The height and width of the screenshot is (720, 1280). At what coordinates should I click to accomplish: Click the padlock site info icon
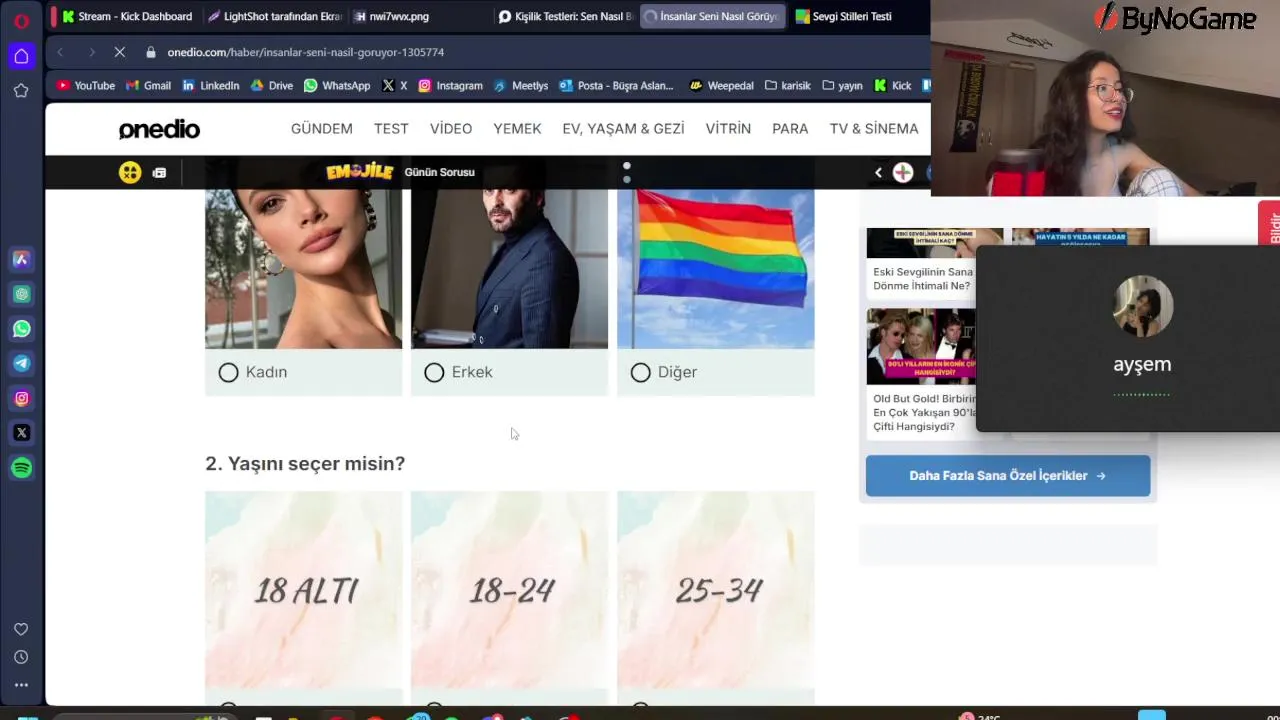[151, 52]
